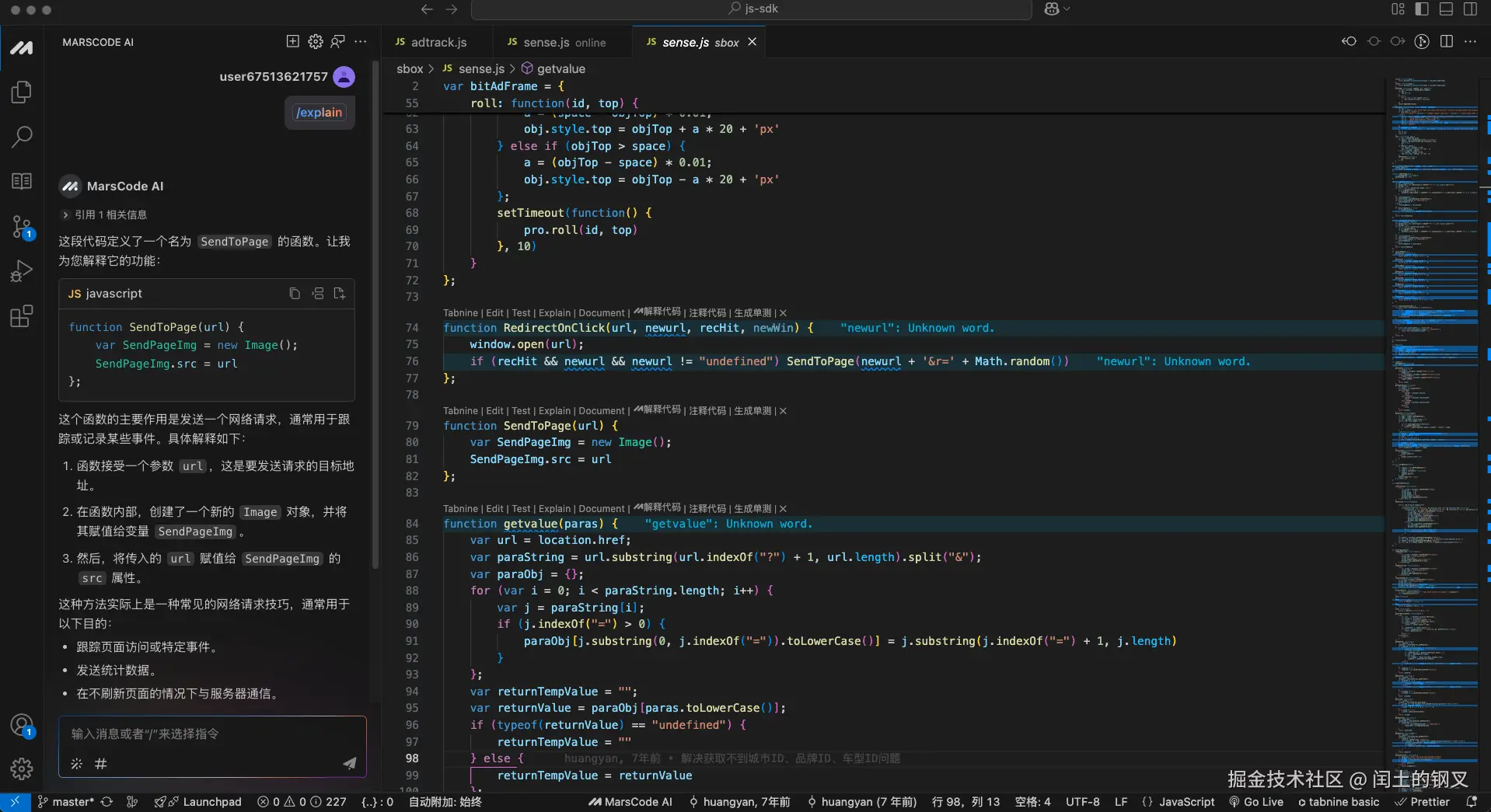The image size is (1491, 812).
Task: Click Go Live in status bar
Action: [x=1256, y=802]
